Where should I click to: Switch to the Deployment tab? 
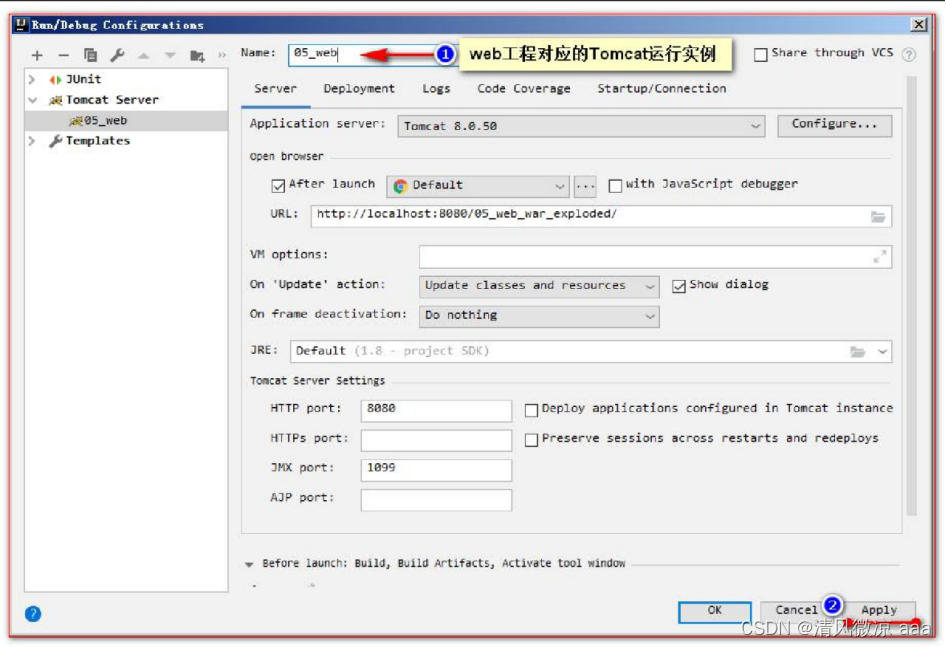click(359, 89)
